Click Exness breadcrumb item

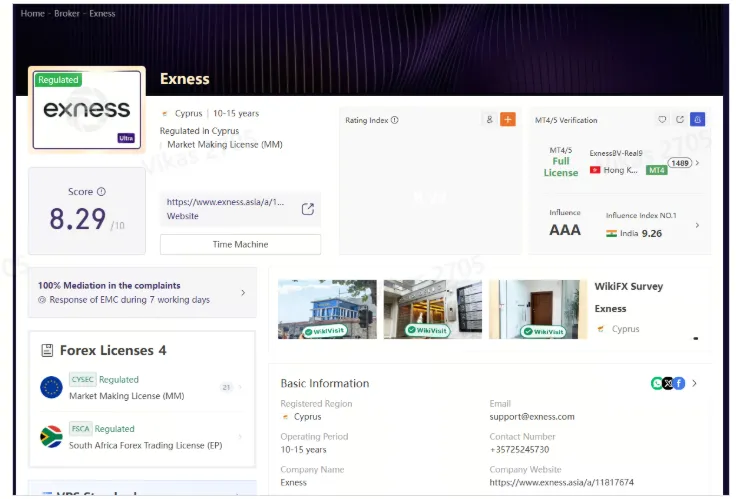(x=102, y=14)
